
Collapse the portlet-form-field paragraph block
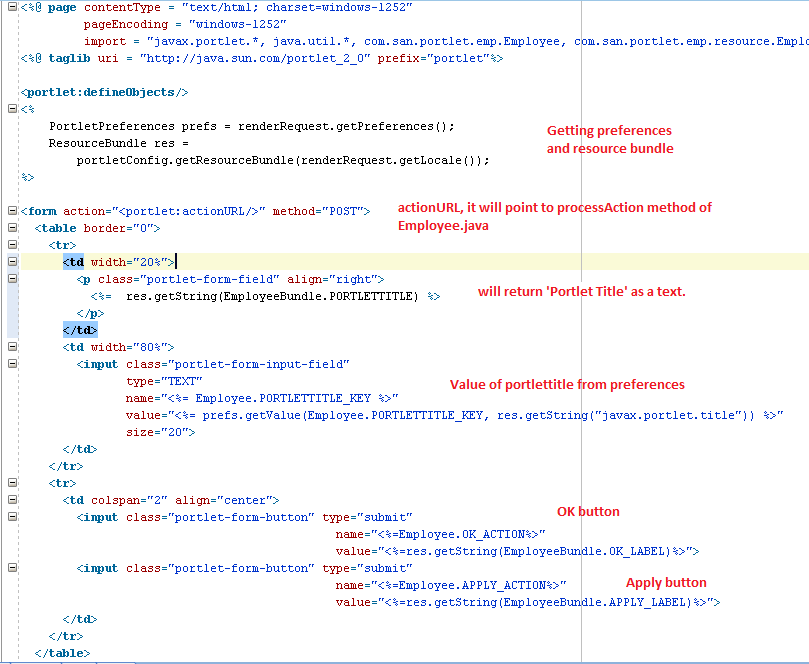point(11,279)
